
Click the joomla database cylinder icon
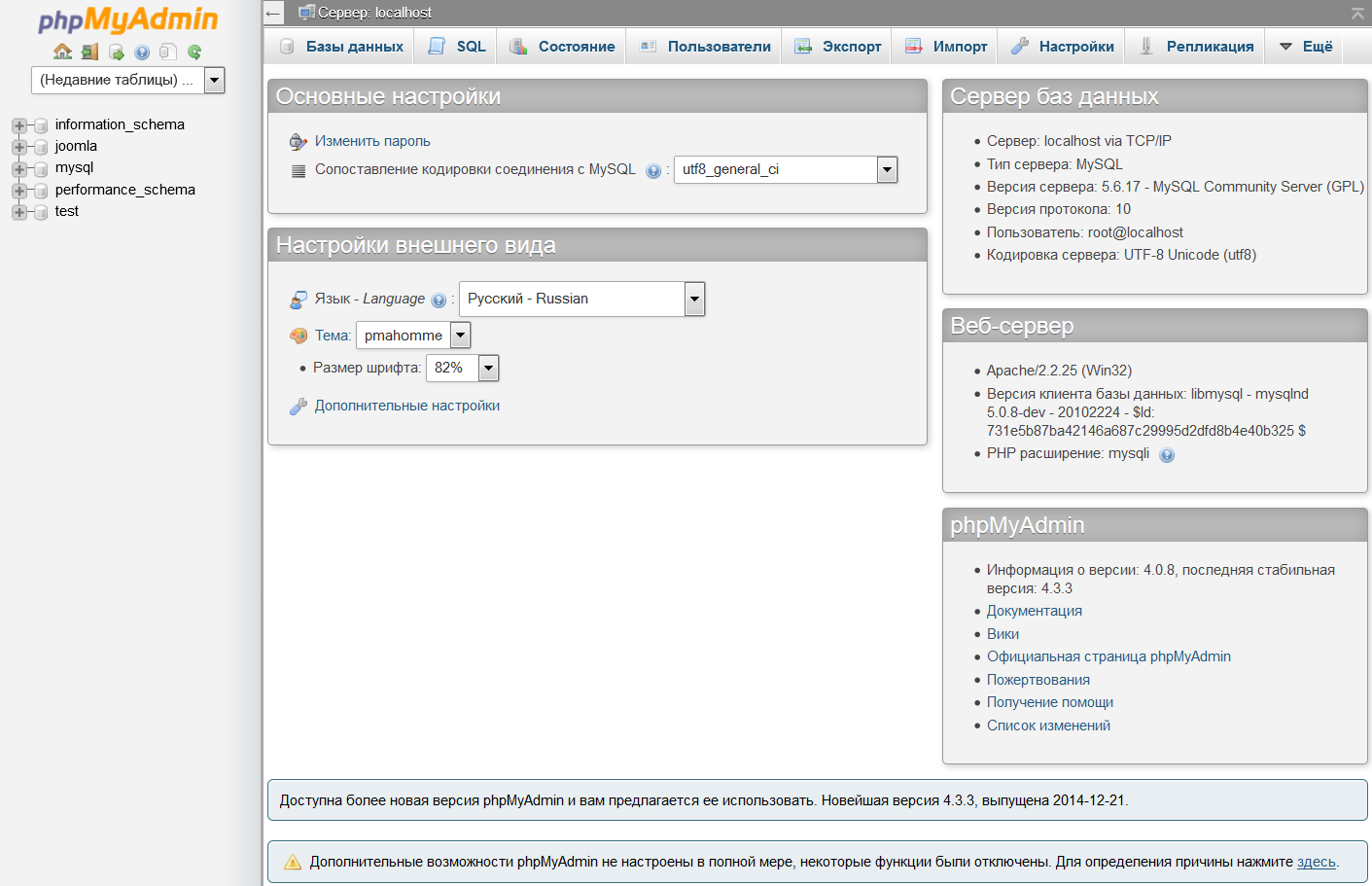pyautogui.click(x=41, y=147)
